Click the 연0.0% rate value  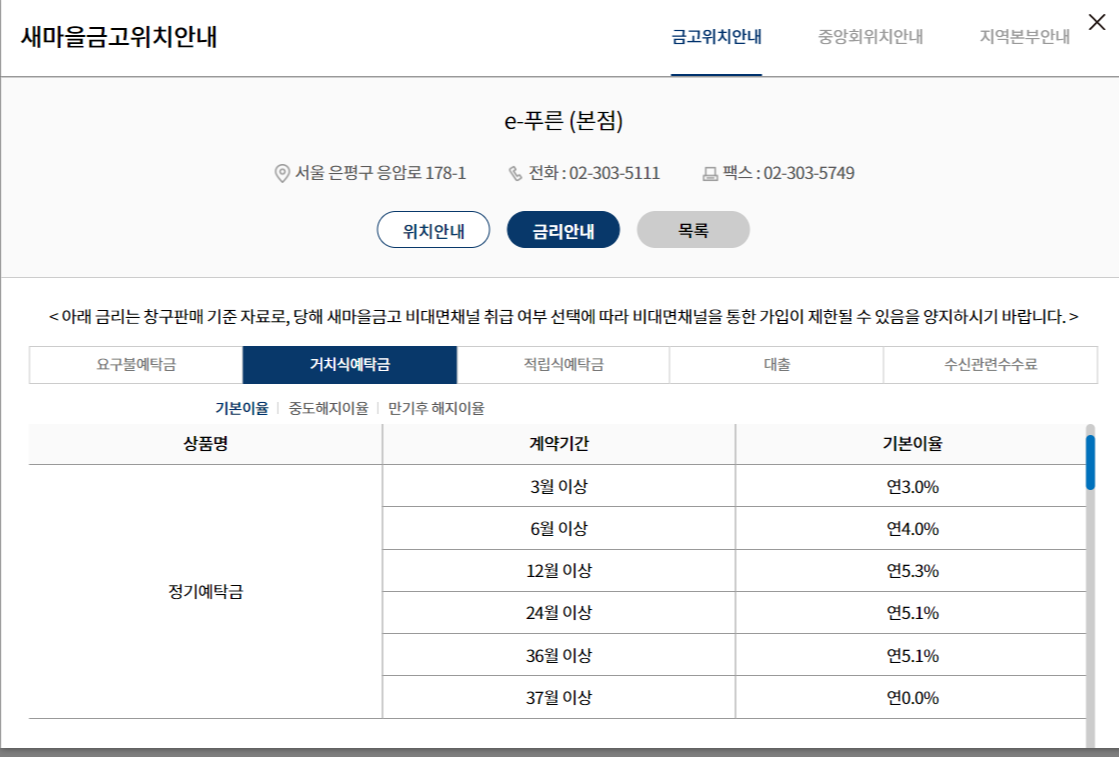[912, 697]
